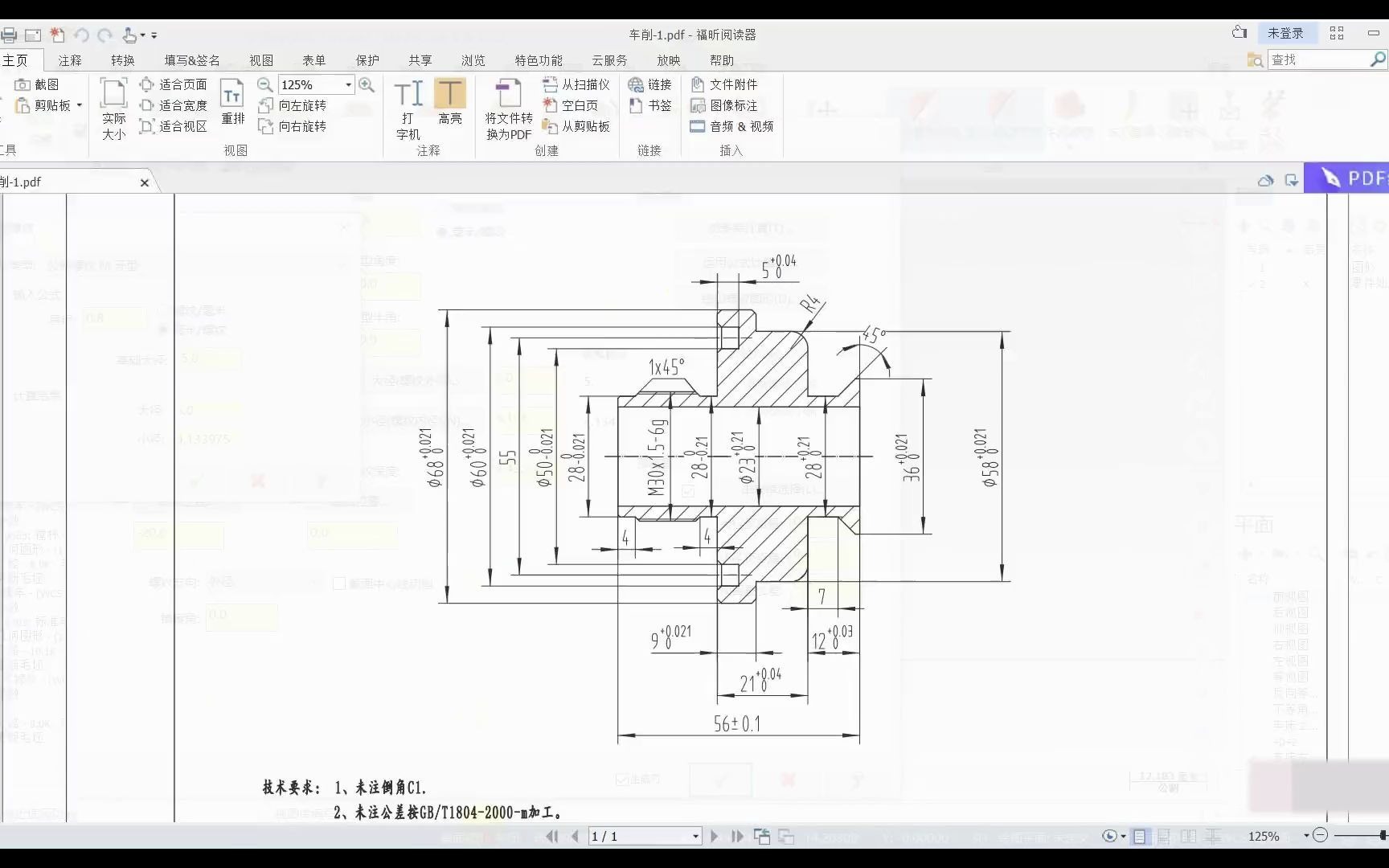
Task: Insert a 文件附件 file attachment
Action: click(724, 84)
